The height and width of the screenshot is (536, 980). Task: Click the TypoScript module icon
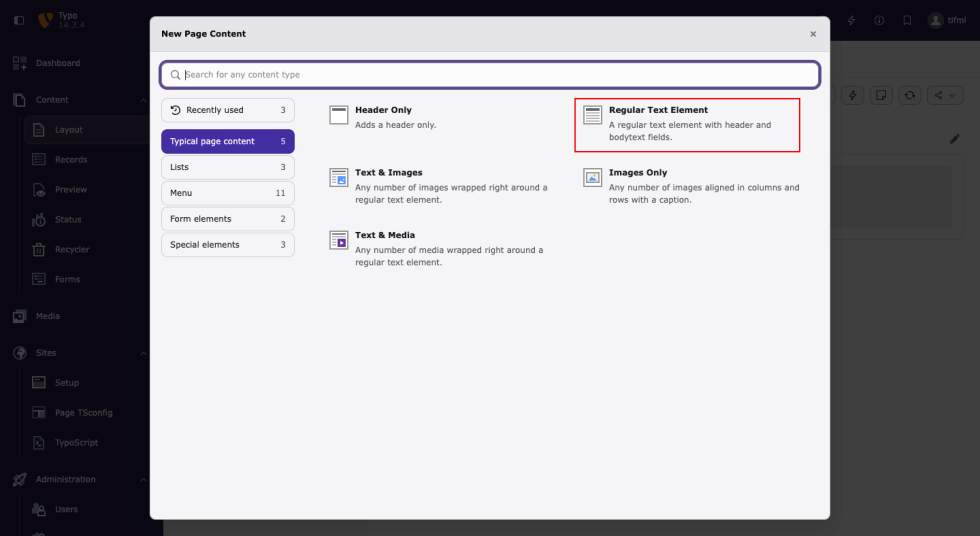(39, 443)
